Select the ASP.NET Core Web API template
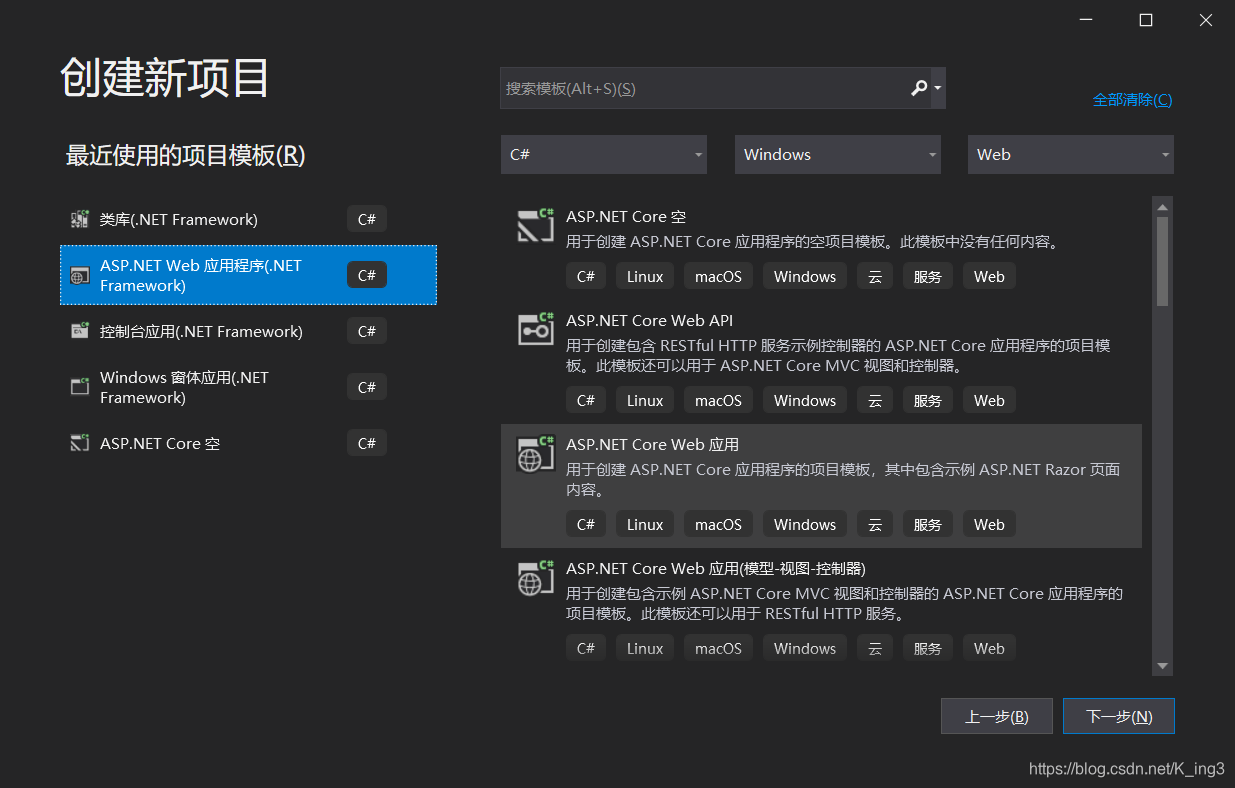The image size is (1235, 788). (821, 361)
